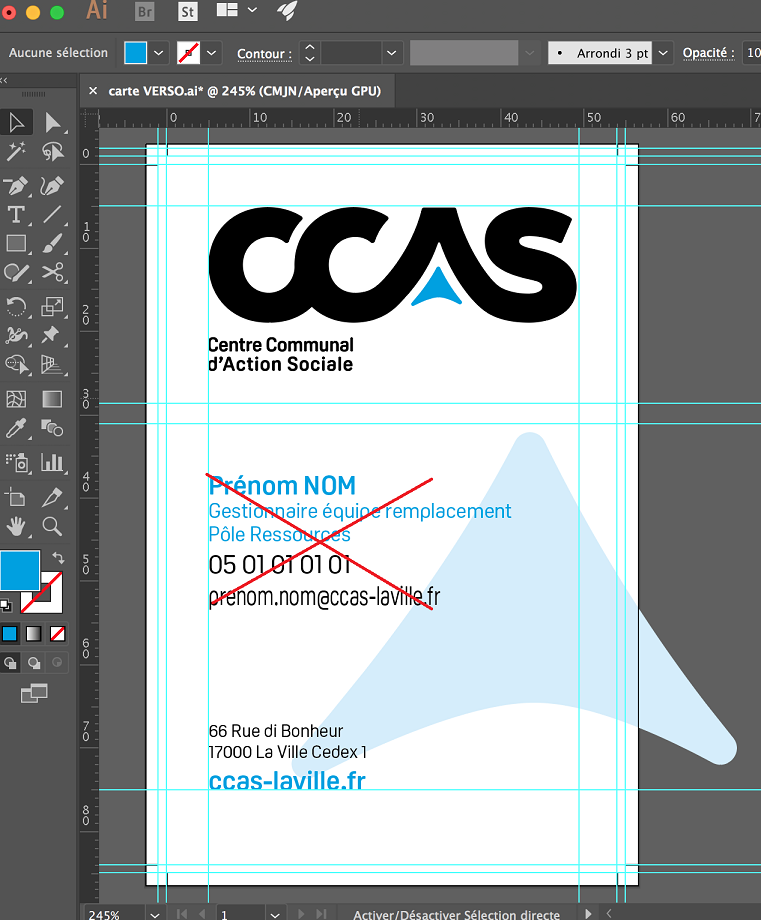Click the large blue fill swatch
This screenshot has height=920, width=761.
tap(20, 570)
